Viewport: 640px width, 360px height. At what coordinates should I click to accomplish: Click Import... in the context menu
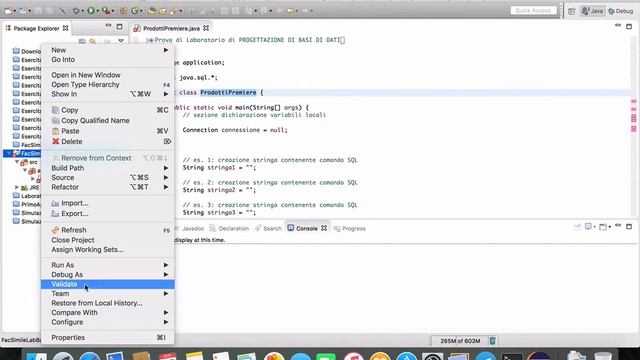tap(108, 203)
